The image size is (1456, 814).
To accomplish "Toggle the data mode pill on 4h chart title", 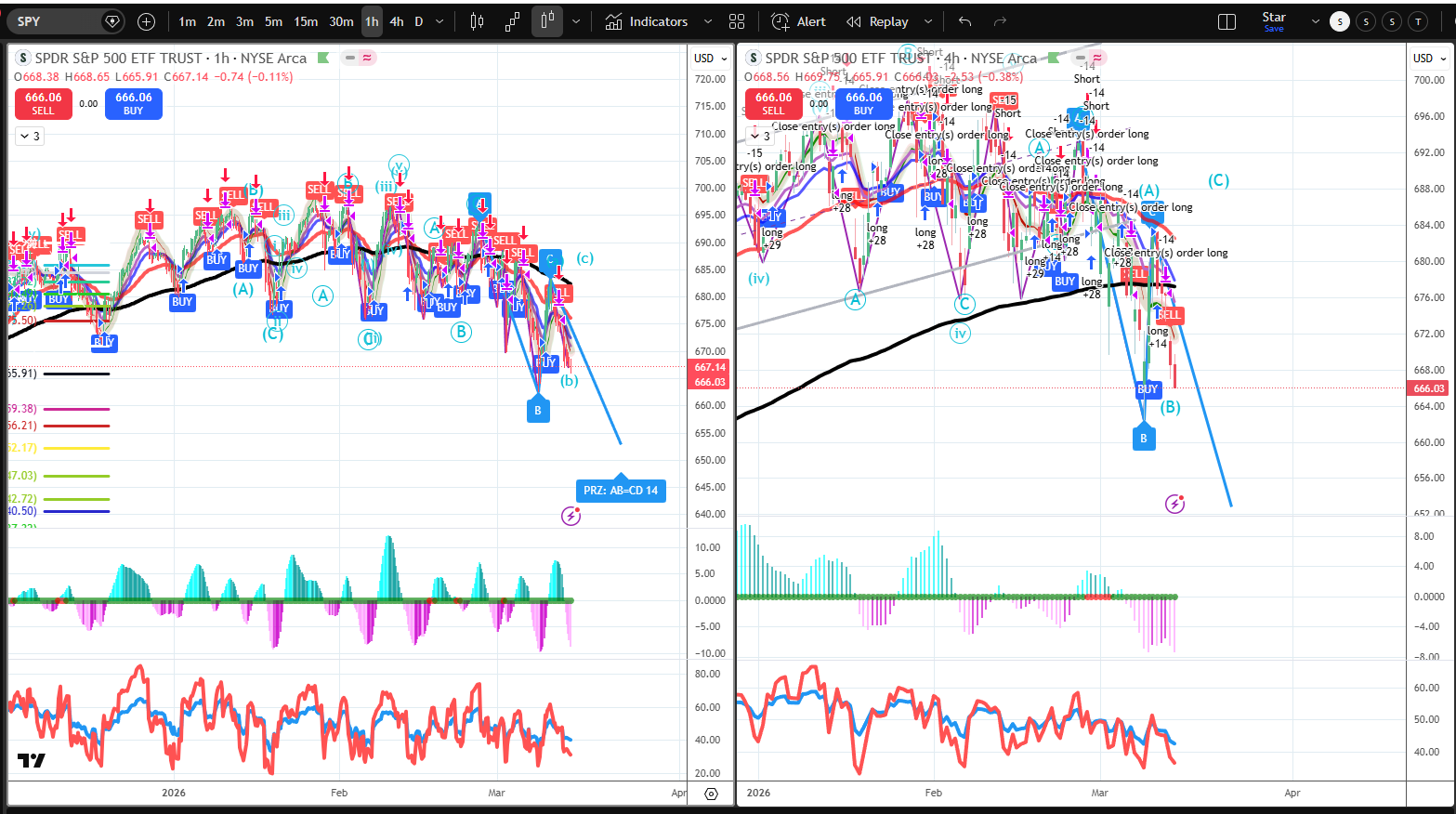I will (x=1088, y=58).
